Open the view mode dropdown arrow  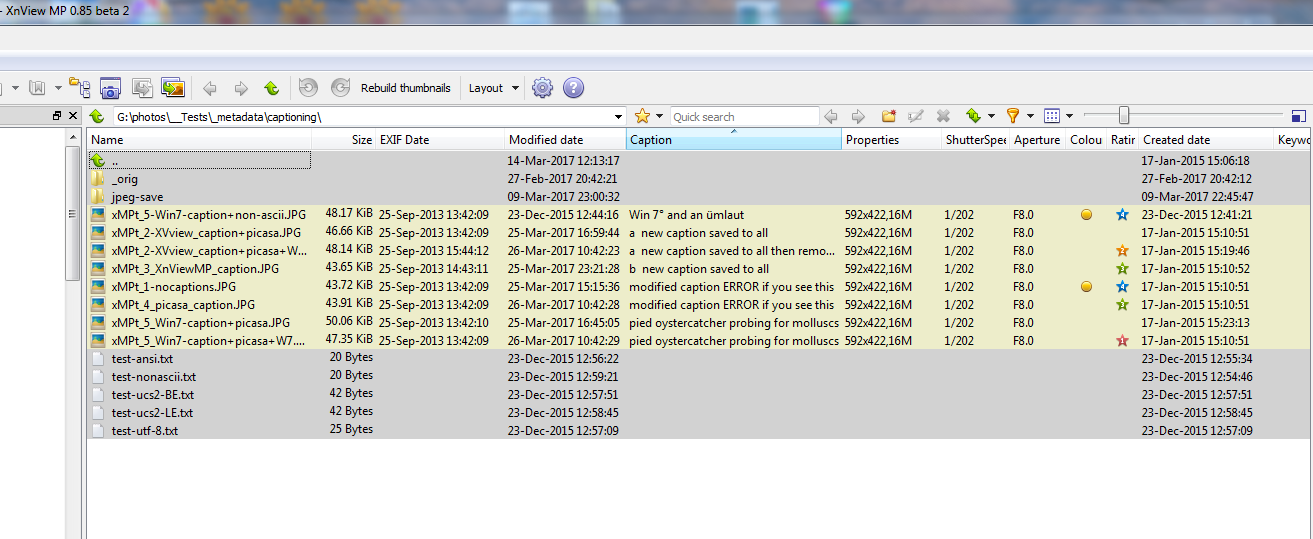[x=1069, y=117]
